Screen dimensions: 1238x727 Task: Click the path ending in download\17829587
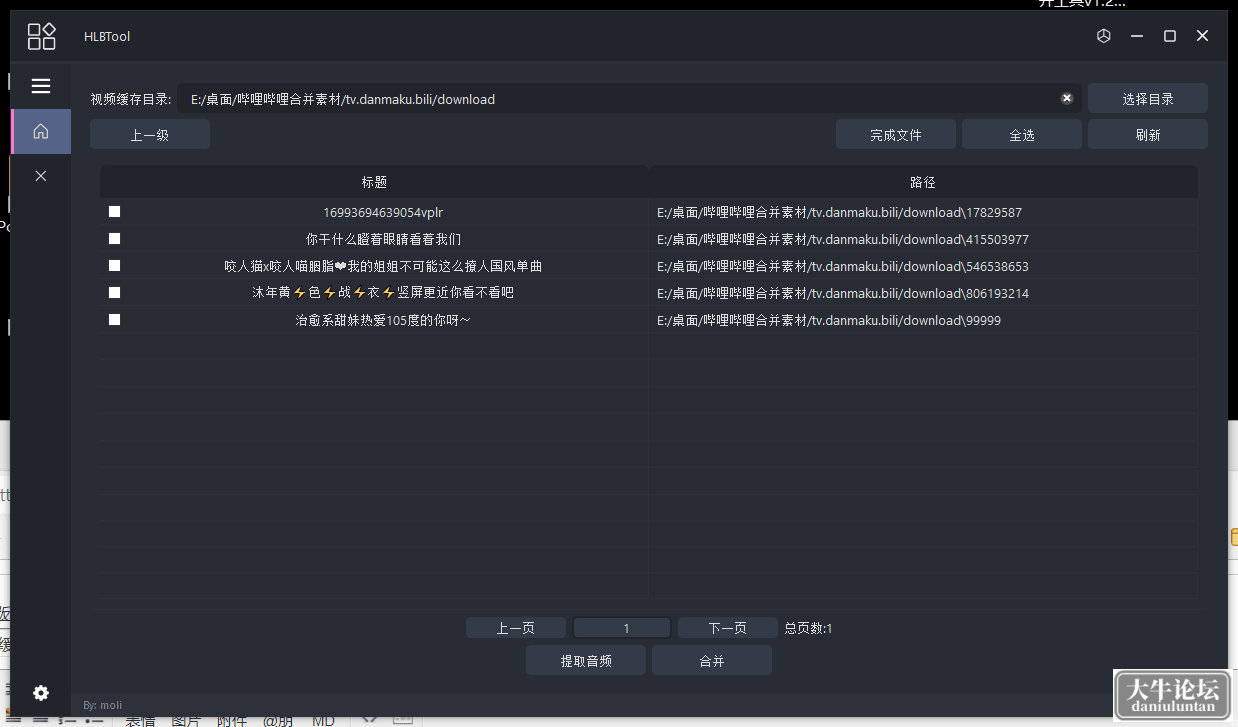[839, 213]
